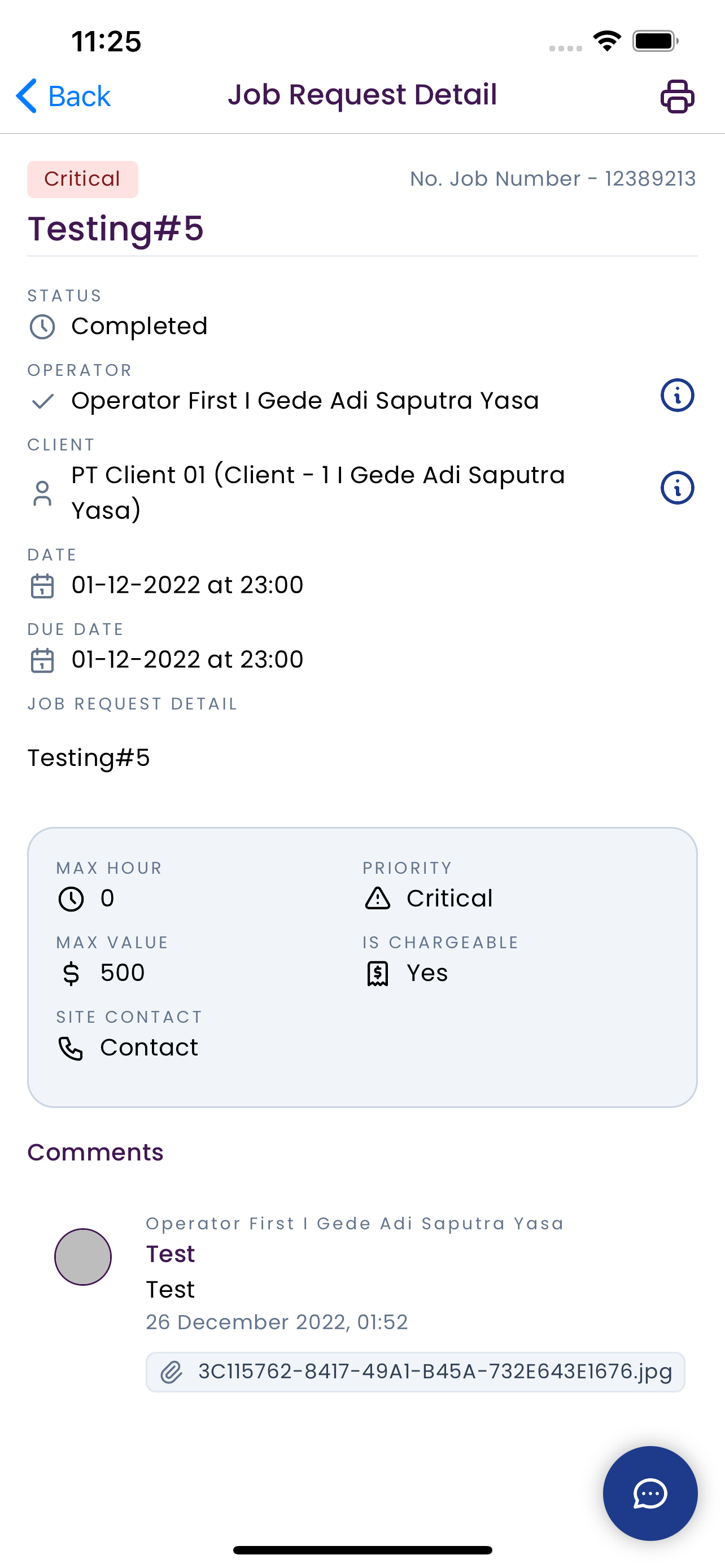Open the chat bubble floating button

click(x=649, y=1493)
